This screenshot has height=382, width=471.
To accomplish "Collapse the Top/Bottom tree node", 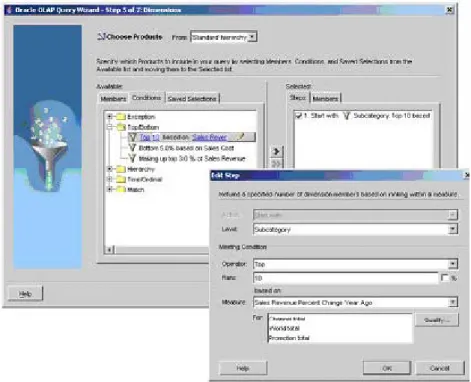I will (110, 127).
